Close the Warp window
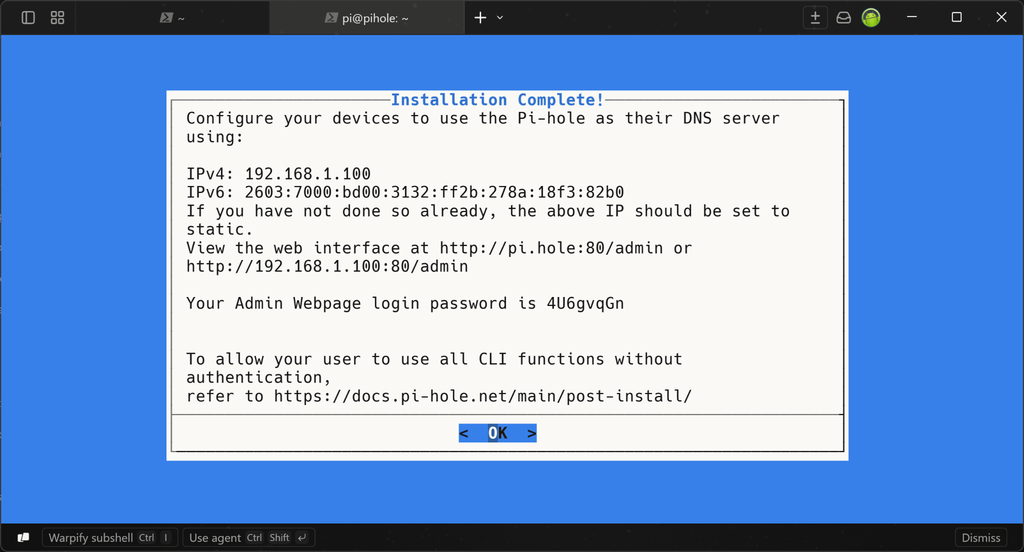Viewport: 1024px width, 552px height. pos(1001,17)
